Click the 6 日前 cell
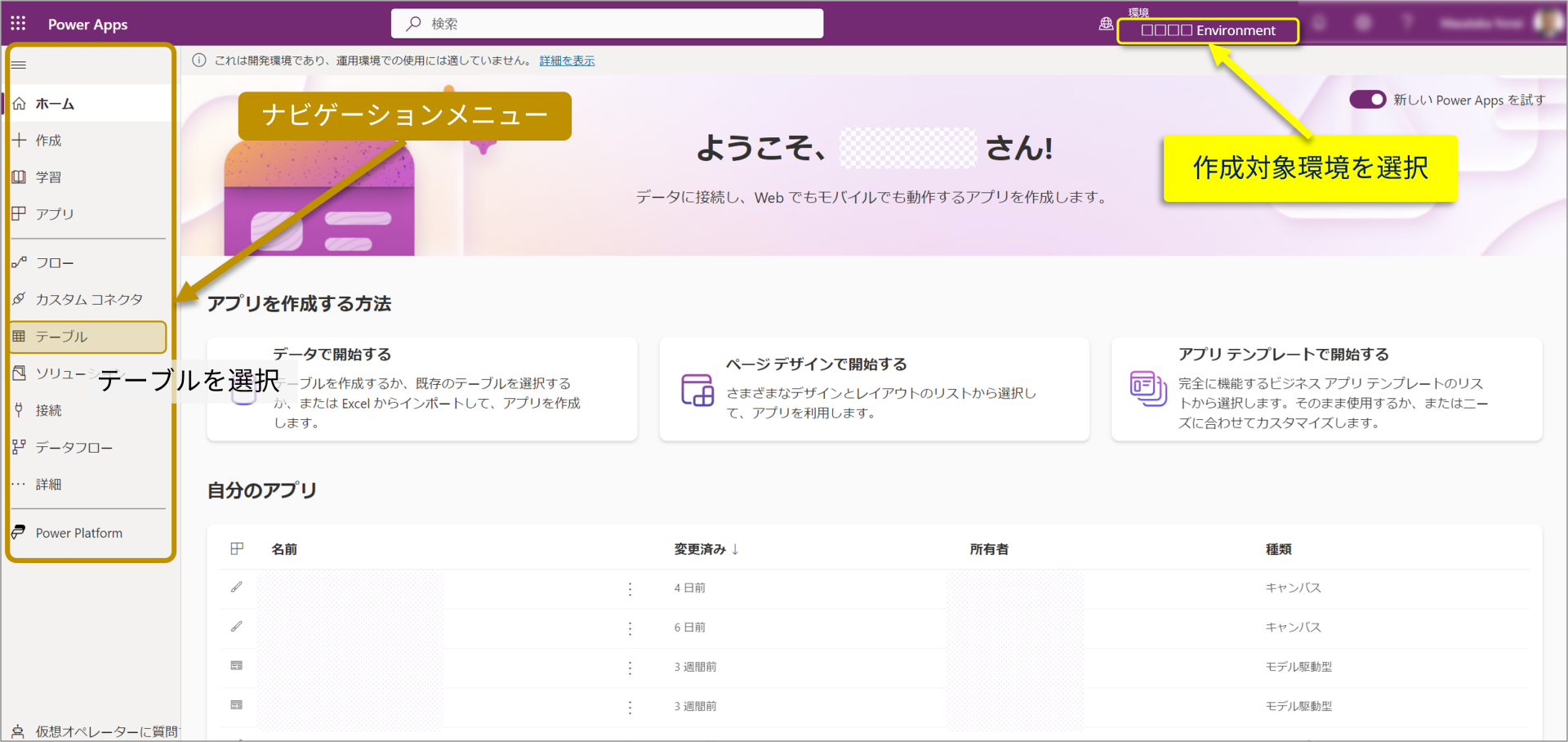Image resolution: width=1568 pixels, height=742 pixels. pos(689,628)
